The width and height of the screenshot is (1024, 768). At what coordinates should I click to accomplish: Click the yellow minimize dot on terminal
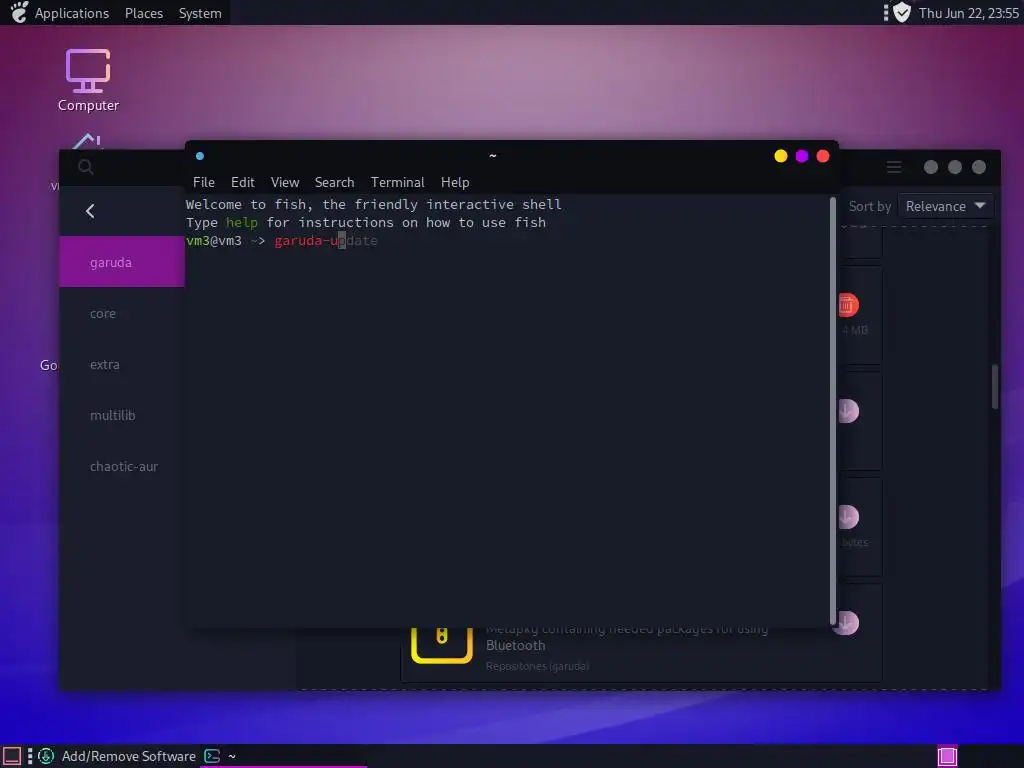pyautogui.click(x=780, y=156)
